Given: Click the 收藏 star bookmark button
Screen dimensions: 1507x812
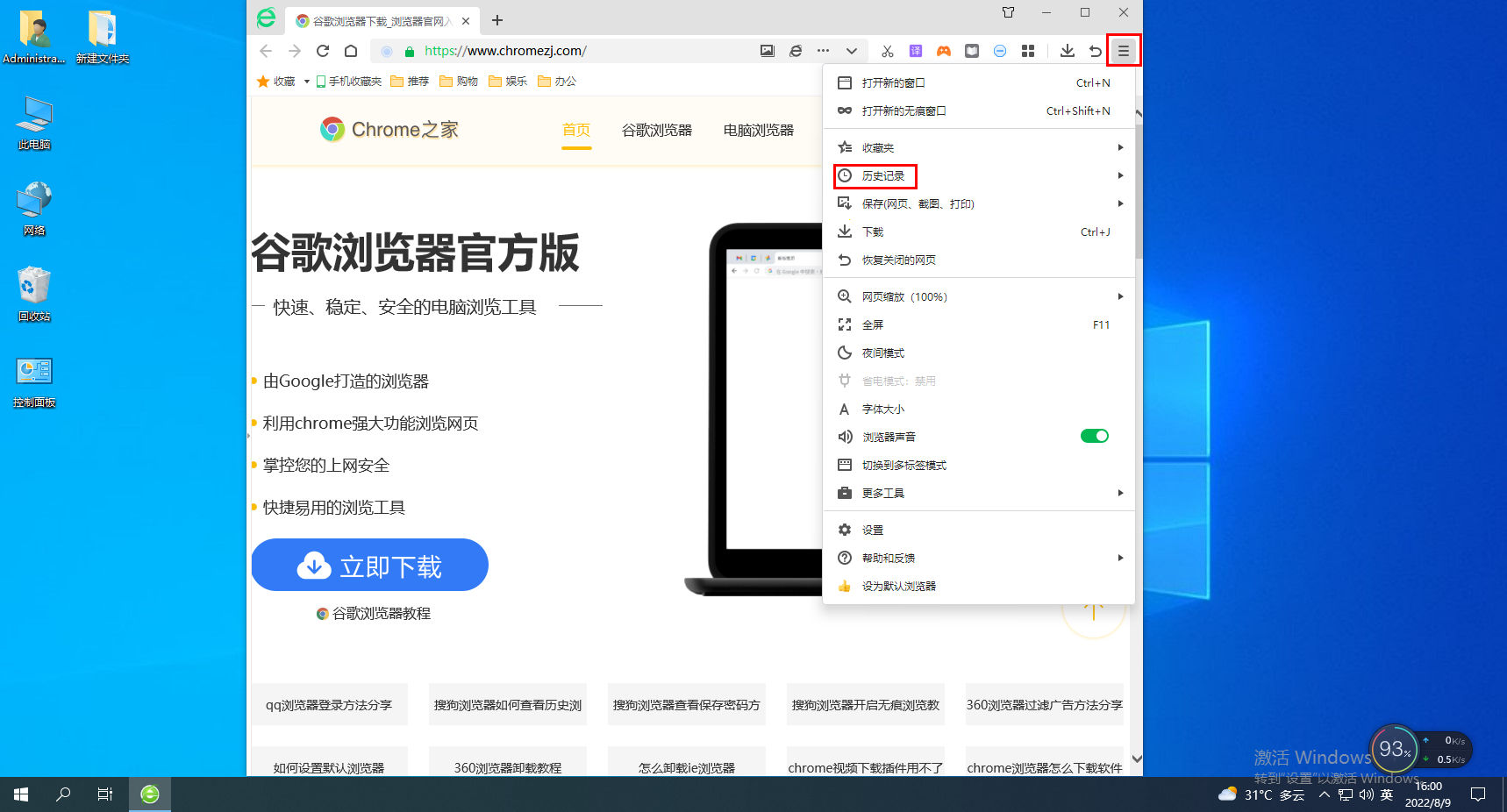Looking at the screenshot, I should (x=275, y=82).
